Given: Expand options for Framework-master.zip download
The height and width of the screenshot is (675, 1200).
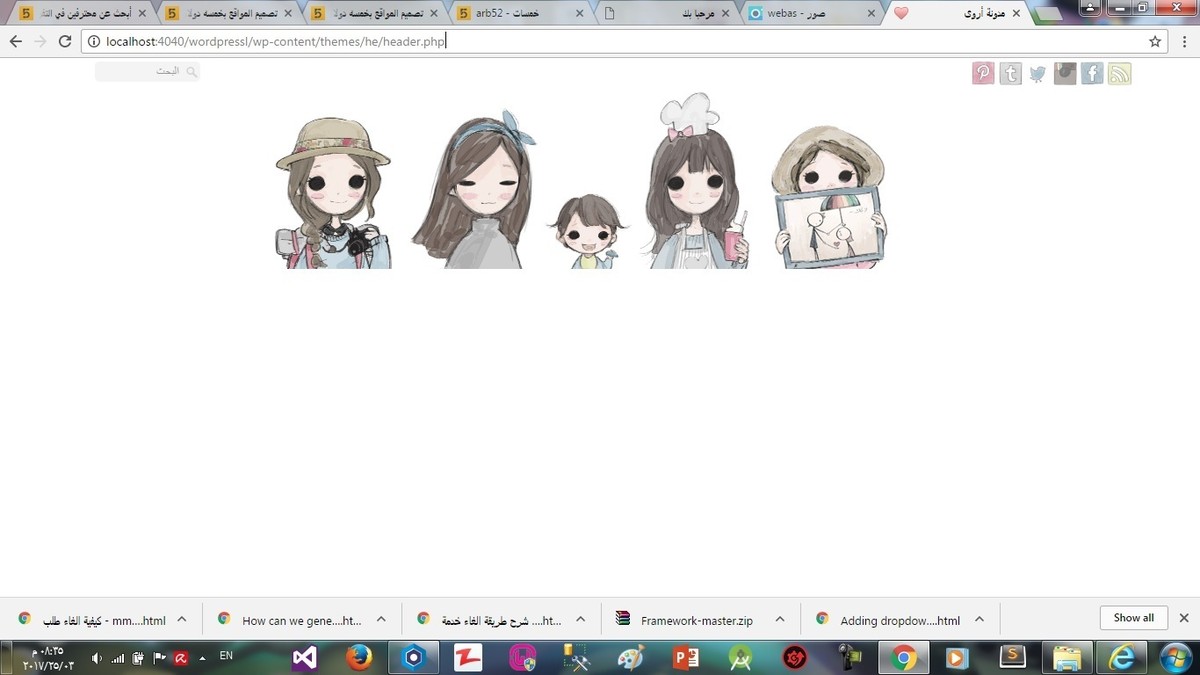Looking at the screenshot, I should 780,619.
